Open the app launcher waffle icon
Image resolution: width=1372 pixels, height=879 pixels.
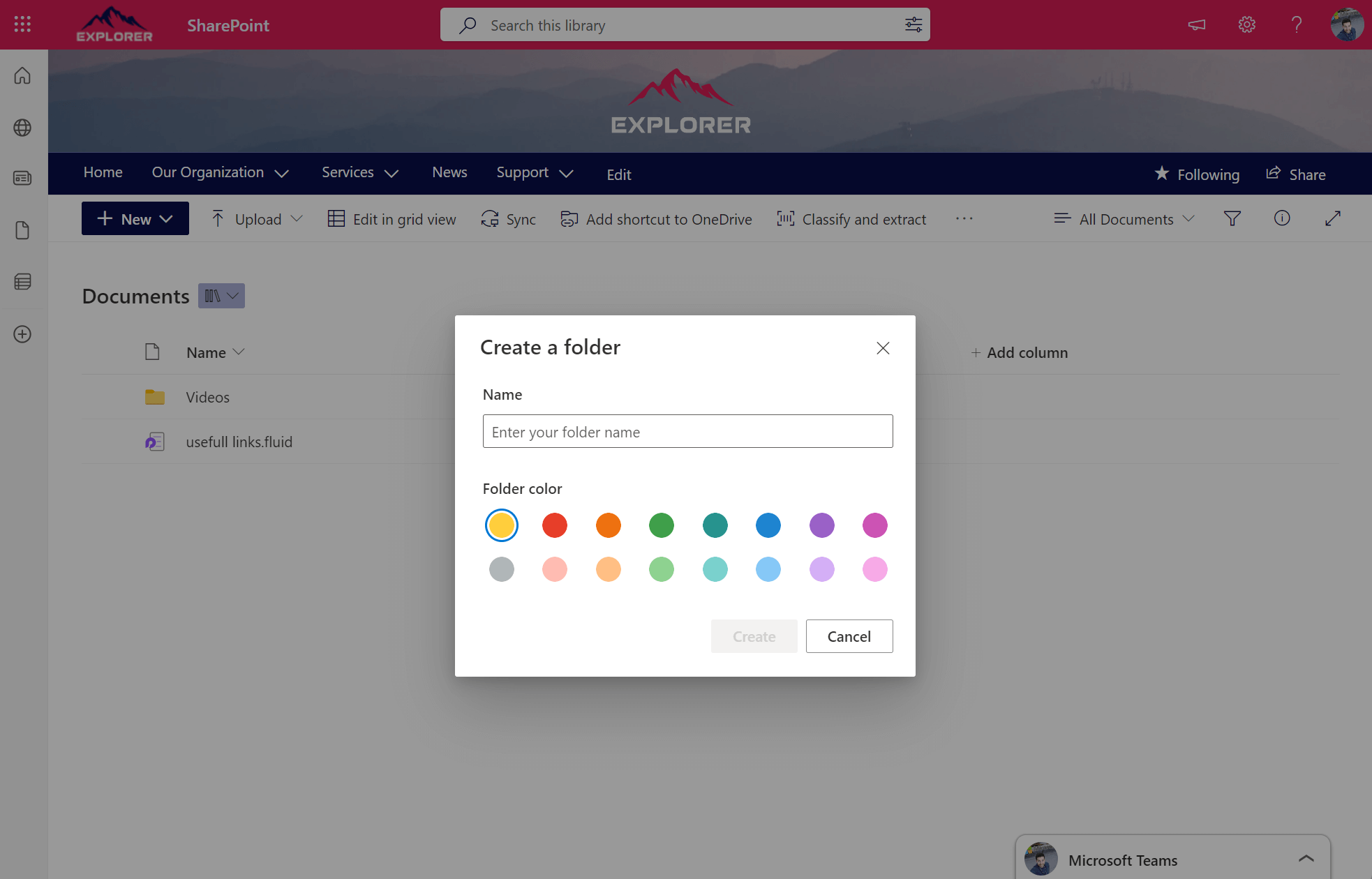pyautogui.click(x=22, y=24)
